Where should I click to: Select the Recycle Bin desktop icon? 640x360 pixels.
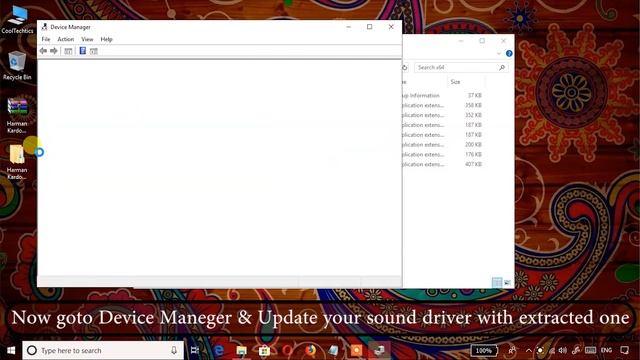(x=17, y=65)
